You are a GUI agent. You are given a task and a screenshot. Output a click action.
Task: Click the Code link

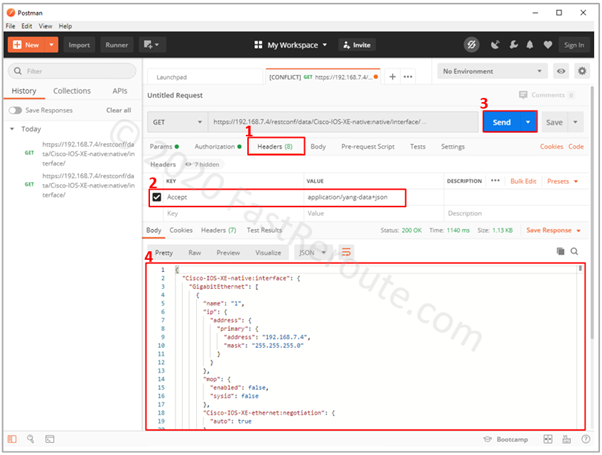[x=576, y=146]
